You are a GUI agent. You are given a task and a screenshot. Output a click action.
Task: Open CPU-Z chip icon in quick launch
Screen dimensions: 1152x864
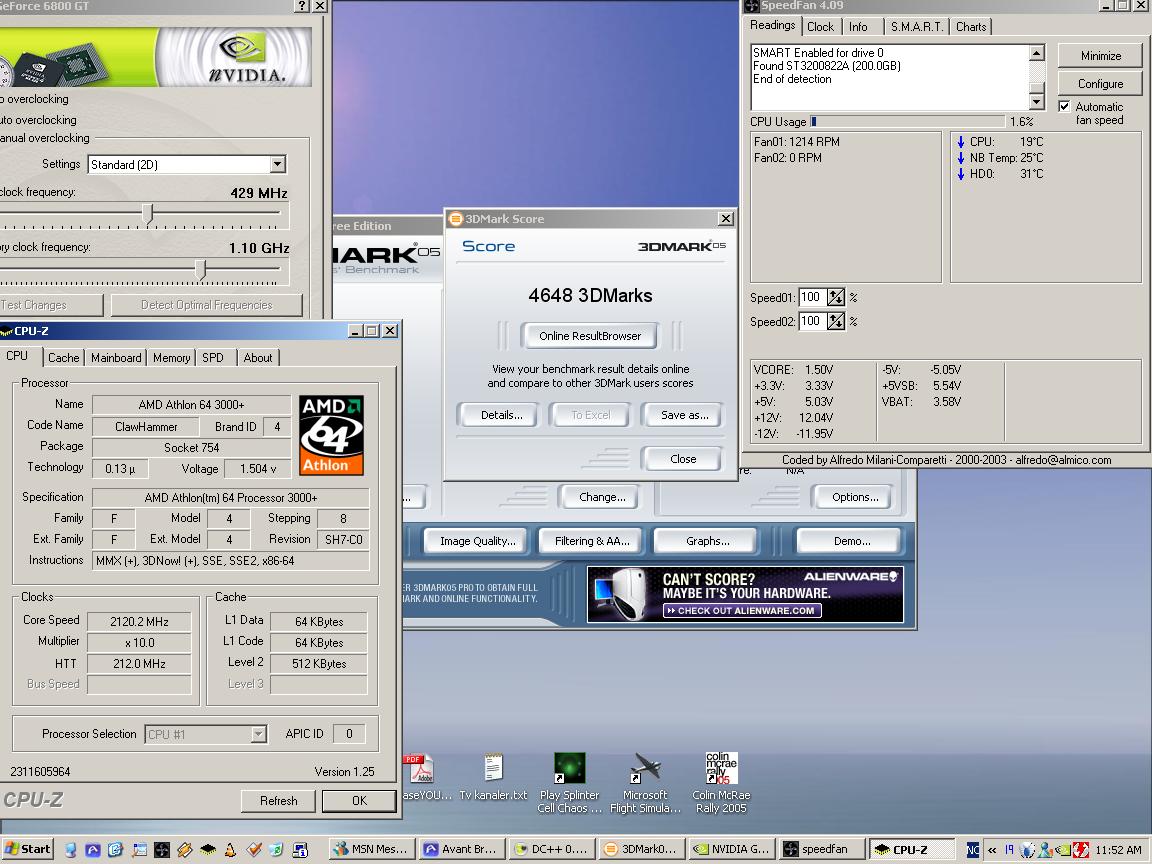(207, 850)
